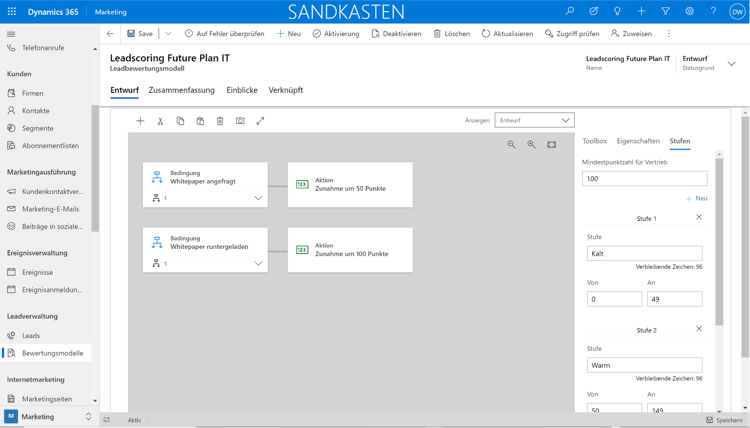
Task: Expand canvas to fullscreen with arrows icon
Action: 260,121
